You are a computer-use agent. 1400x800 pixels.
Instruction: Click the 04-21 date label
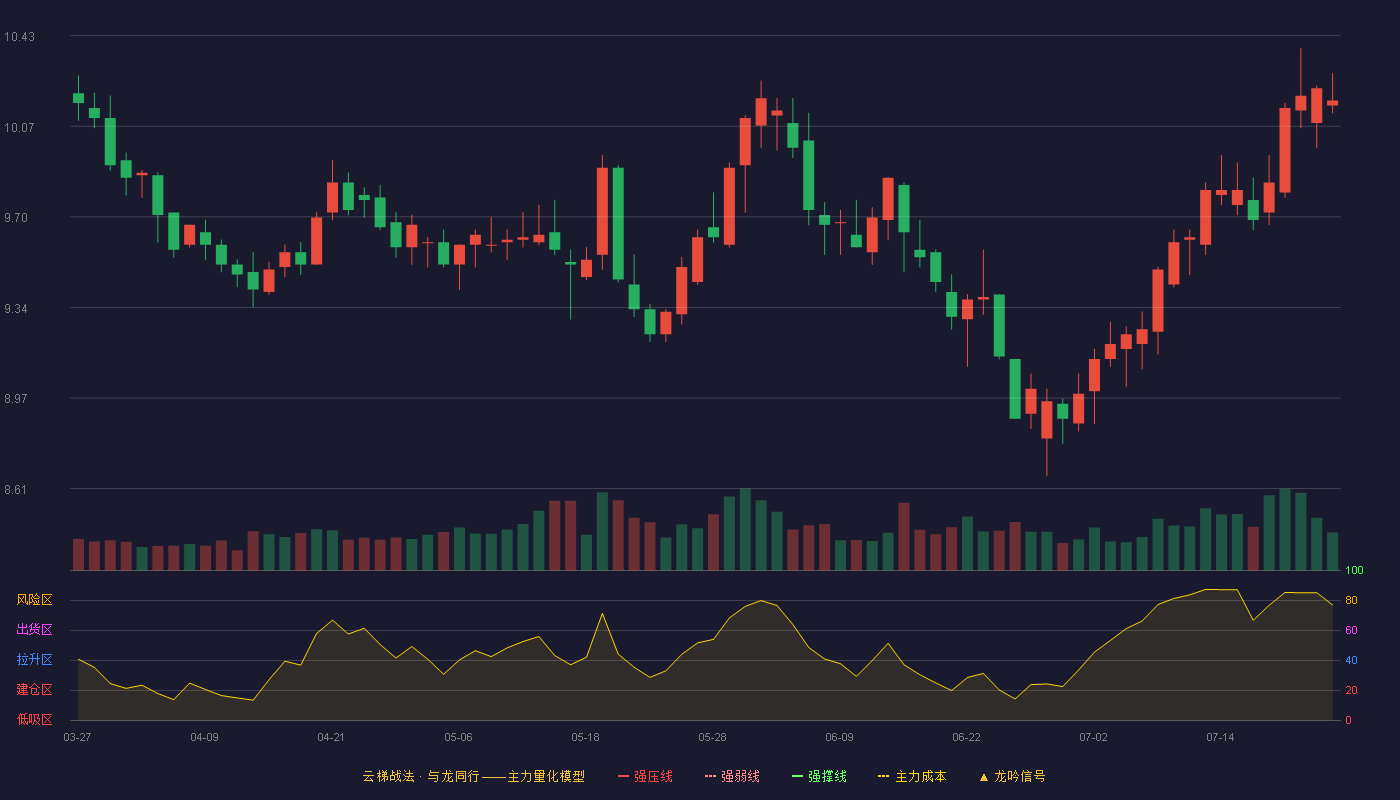[331, 737]
